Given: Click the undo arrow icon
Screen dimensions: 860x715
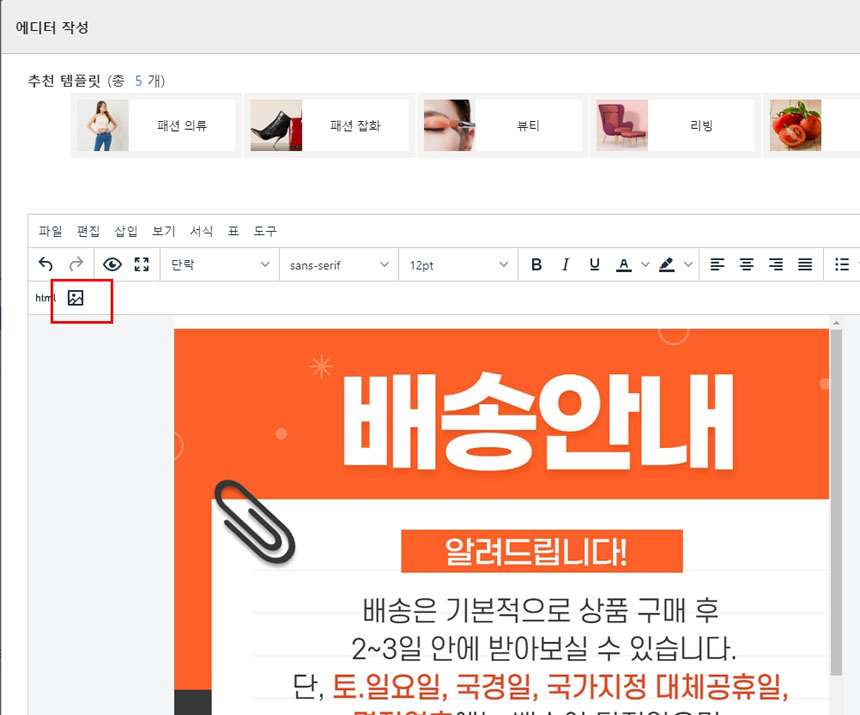Looking at the screenshot, I should click(46, 264).
